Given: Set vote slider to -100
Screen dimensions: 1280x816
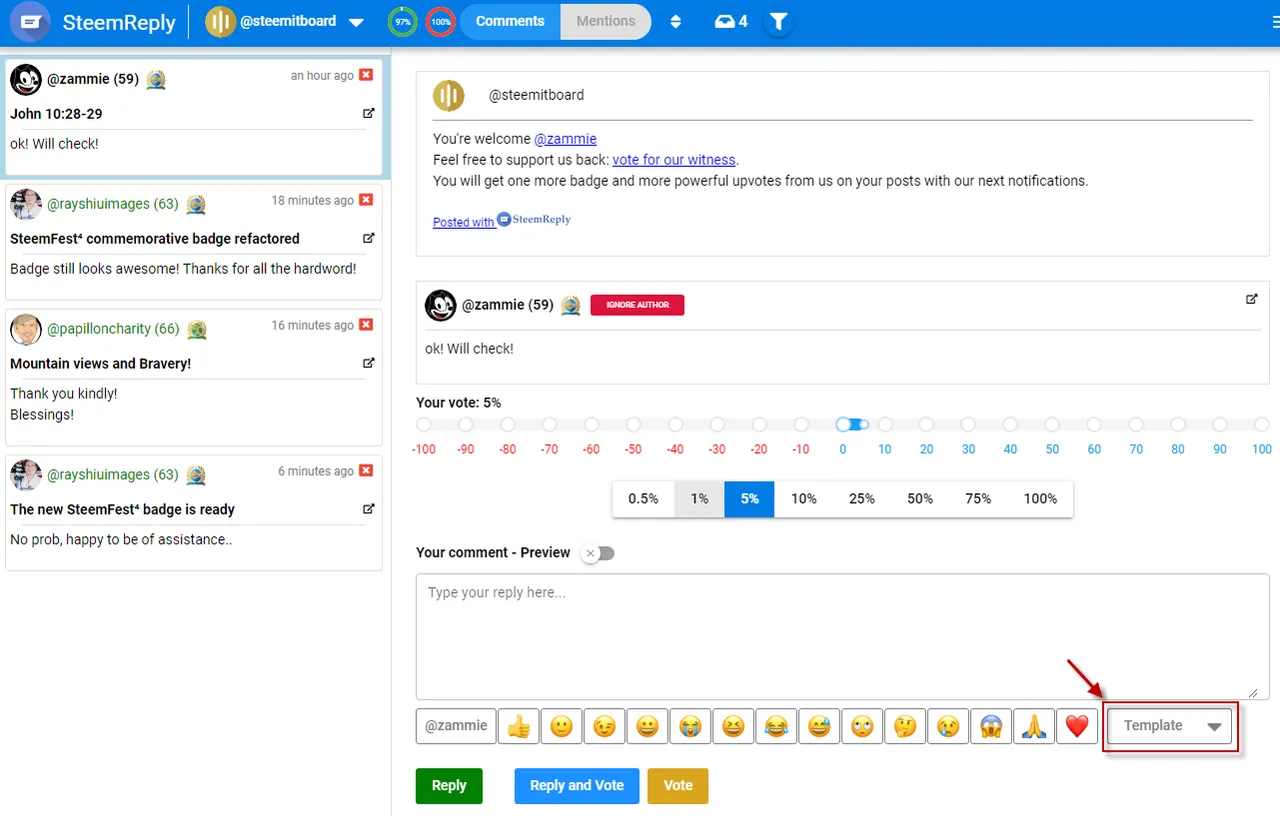Looking at the screenshot, I should 424,425.
